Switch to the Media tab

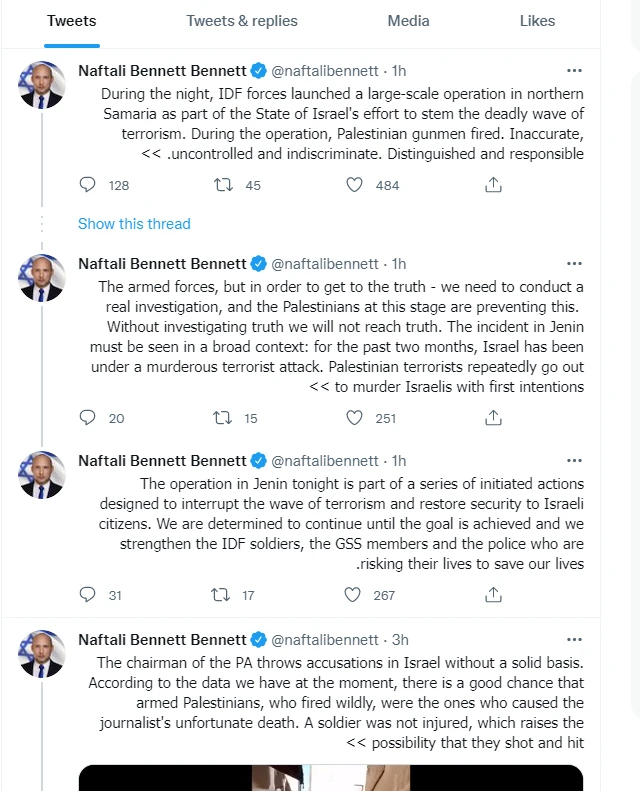tap(408, 21)
